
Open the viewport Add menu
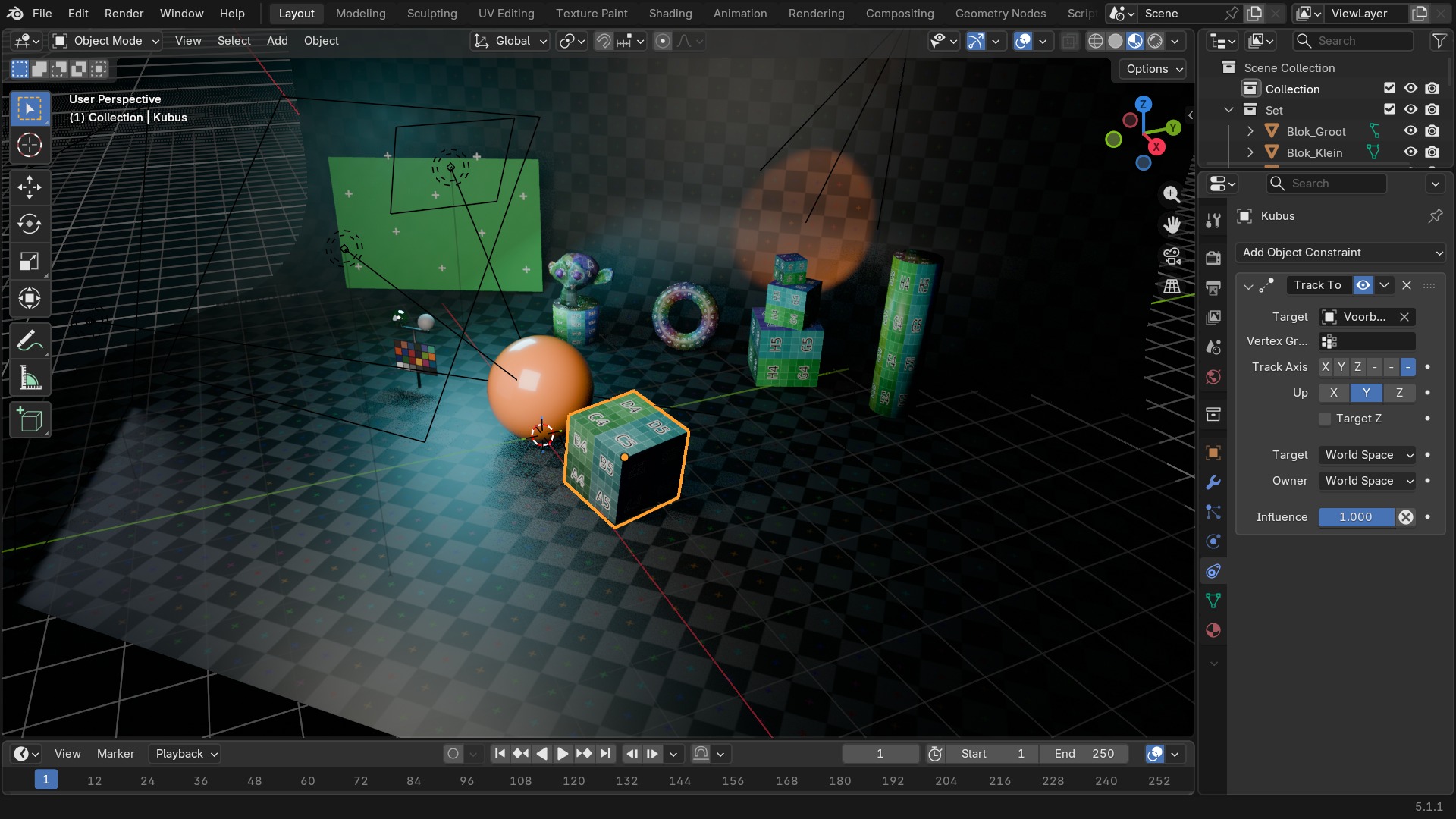pos(277,41)
